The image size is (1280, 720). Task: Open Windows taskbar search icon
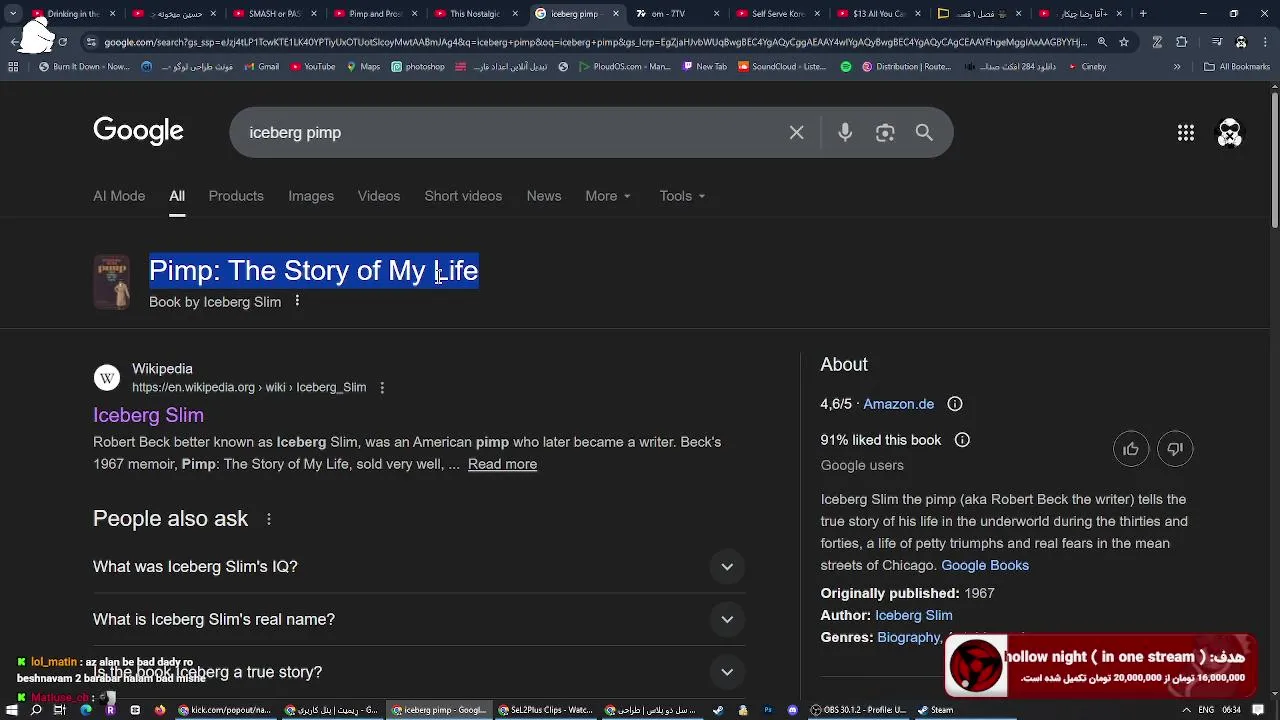point(36,710)
